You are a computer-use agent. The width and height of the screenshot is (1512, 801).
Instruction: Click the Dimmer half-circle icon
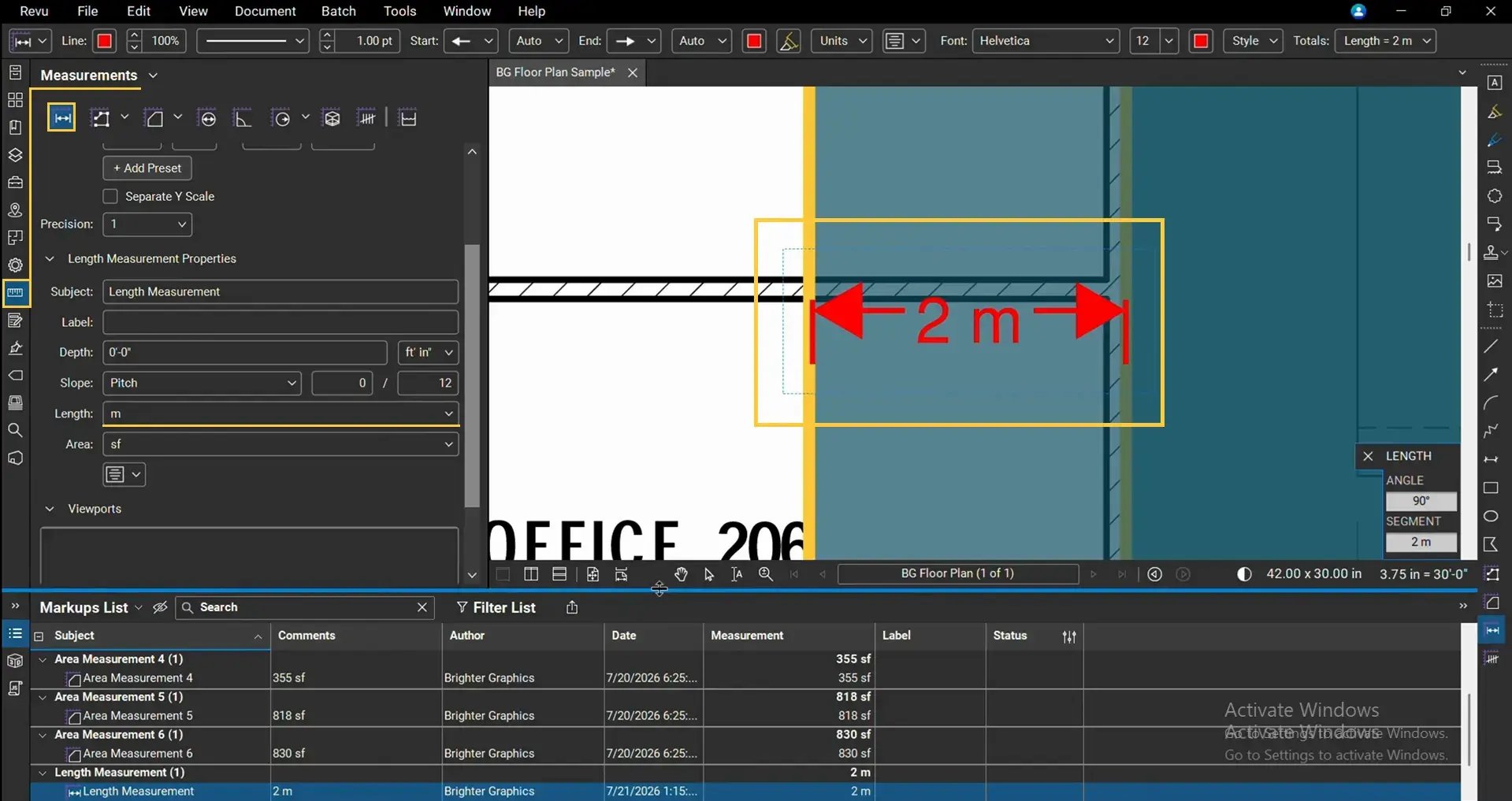click(x=1244, y=574)
